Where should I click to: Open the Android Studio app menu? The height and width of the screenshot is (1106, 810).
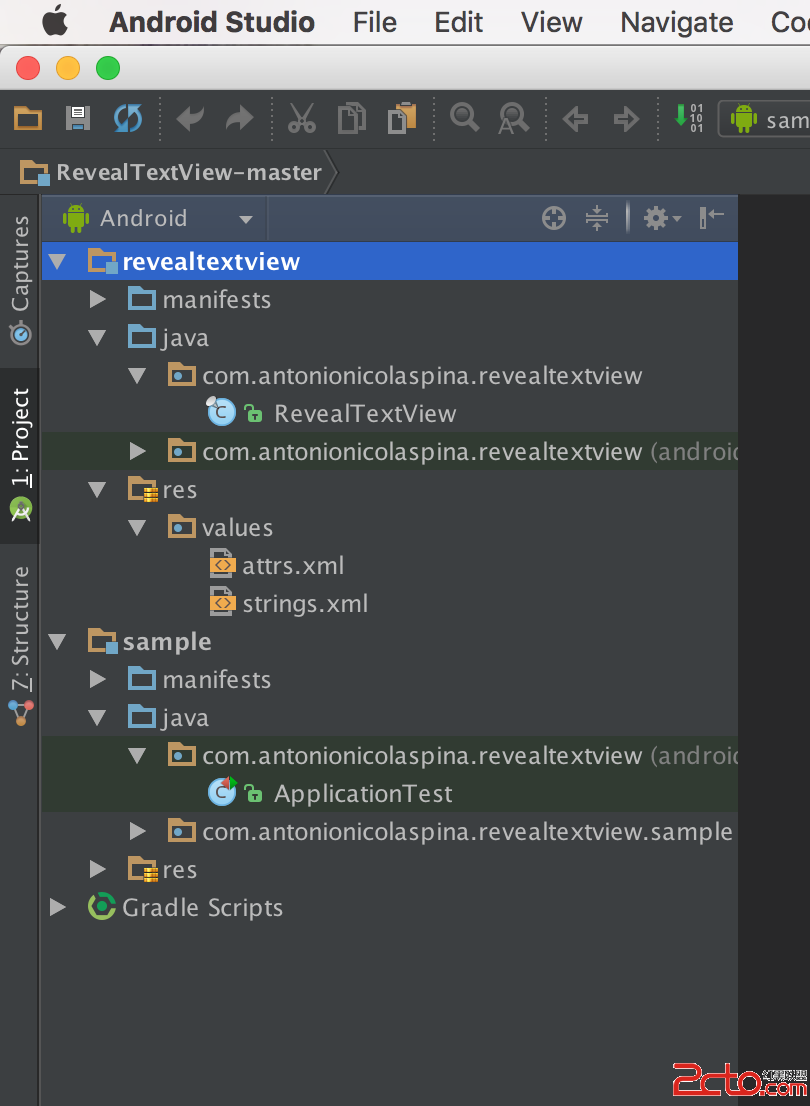click(212, 23)
